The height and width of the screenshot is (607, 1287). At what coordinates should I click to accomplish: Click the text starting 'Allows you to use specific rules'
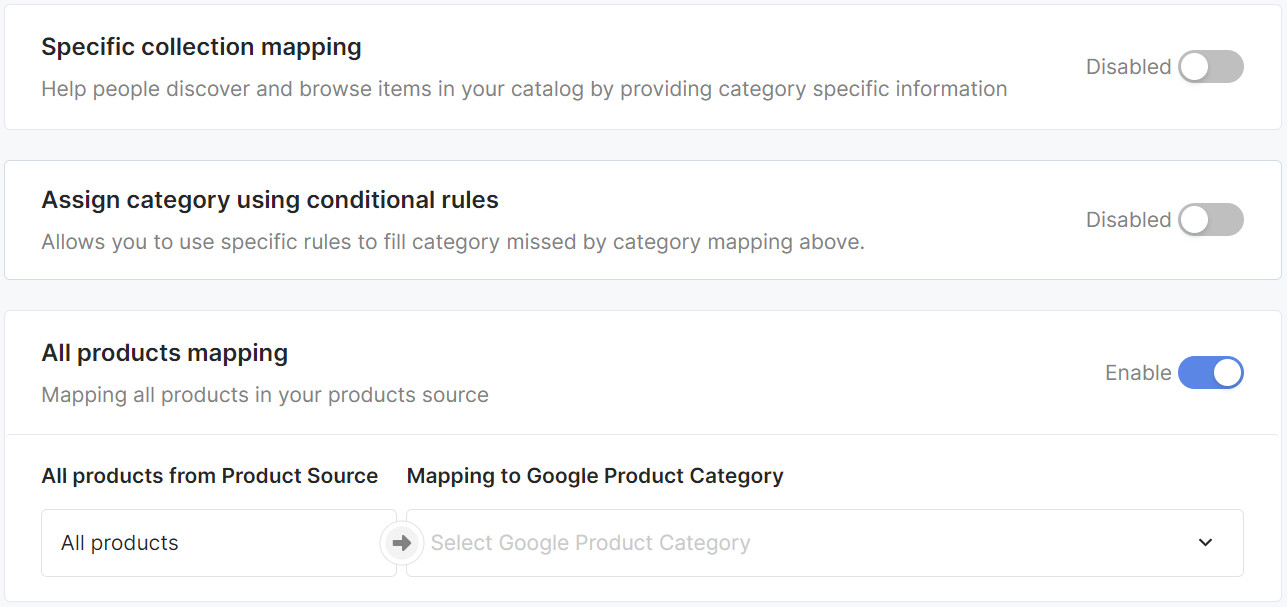452,242
